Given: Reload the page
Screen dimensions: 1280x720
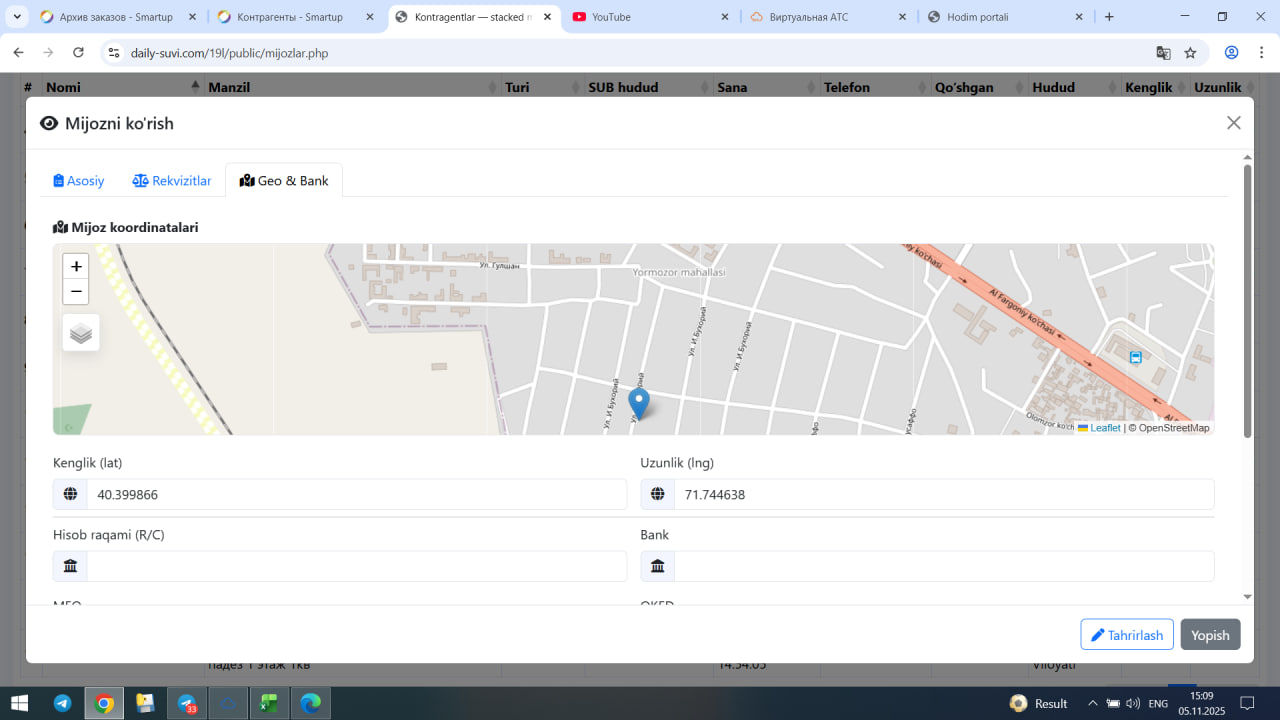Looking at the screenshot, I should [78, 53].
